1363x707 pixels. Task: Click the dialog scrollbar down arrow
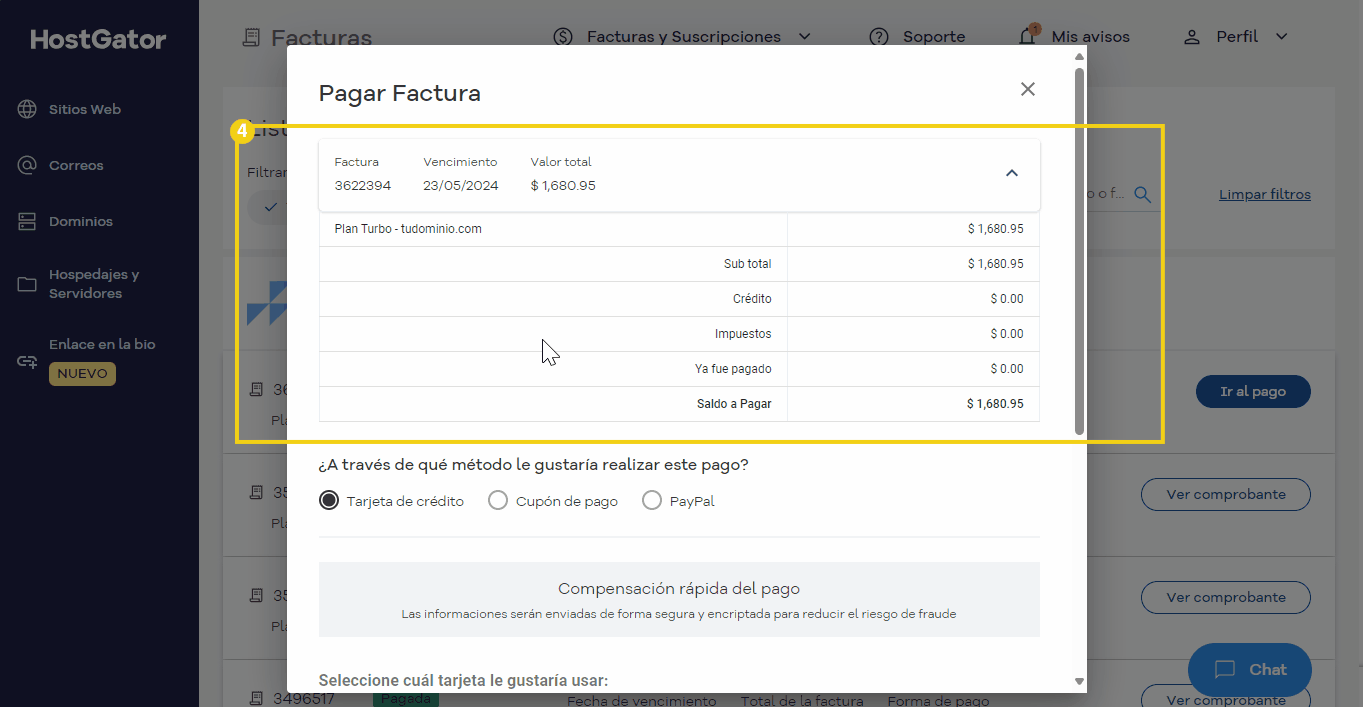1079,681
